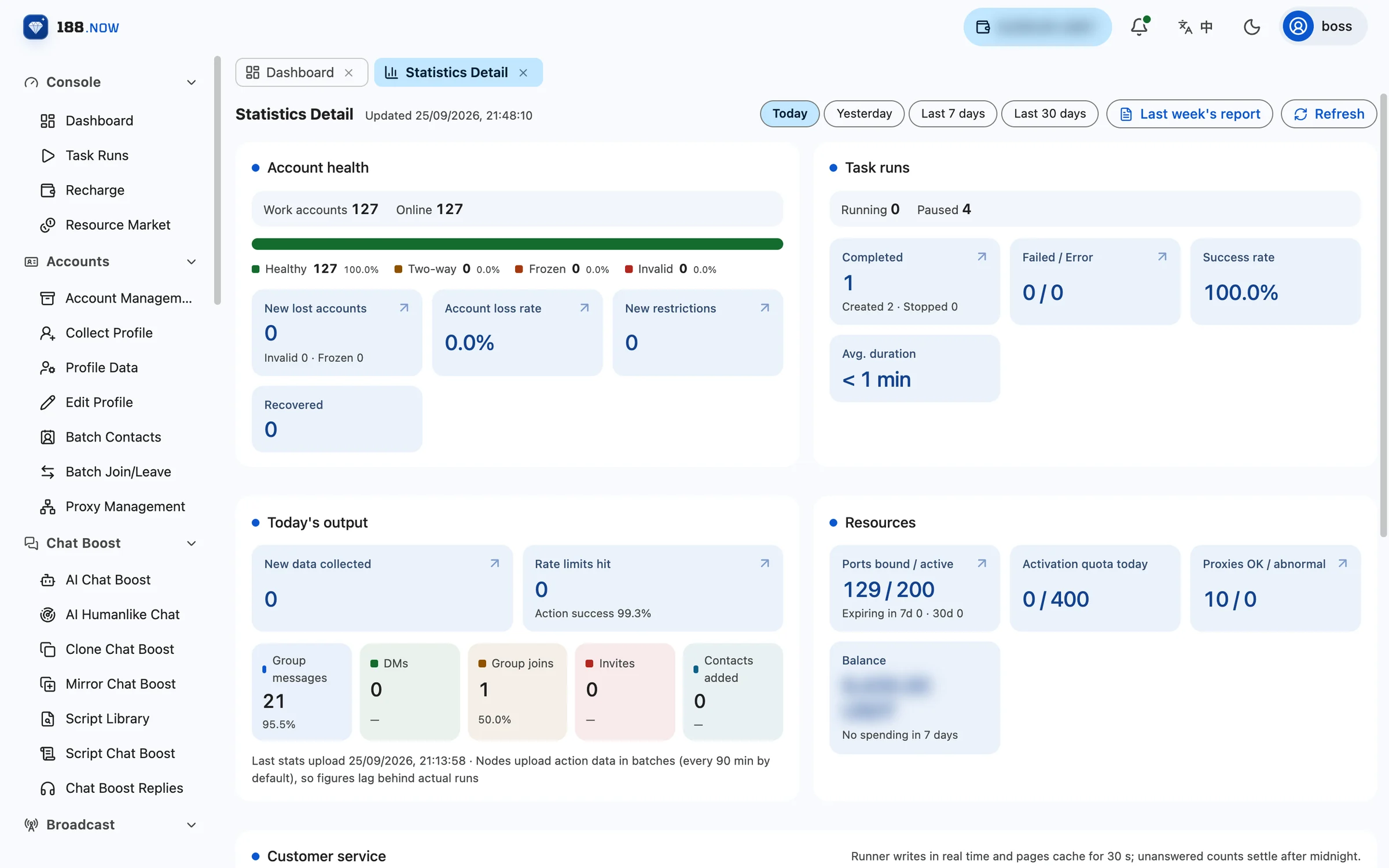
Task: Open Dashboard in the sidebar
Action: (100, 120)
